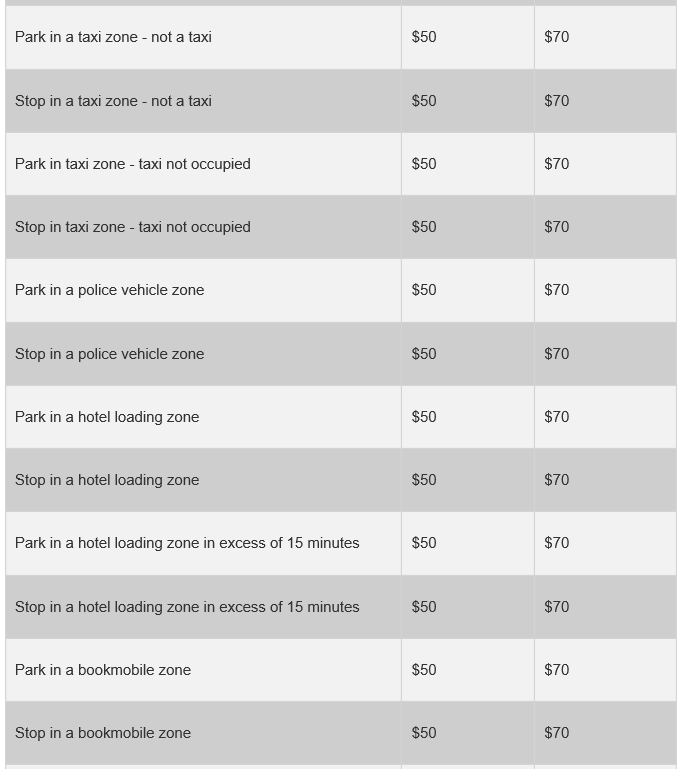Screen dimensions: 684x769
Task: Select 'Stop in a taxi zone - not a taxi' row
Action: (113, 101)
